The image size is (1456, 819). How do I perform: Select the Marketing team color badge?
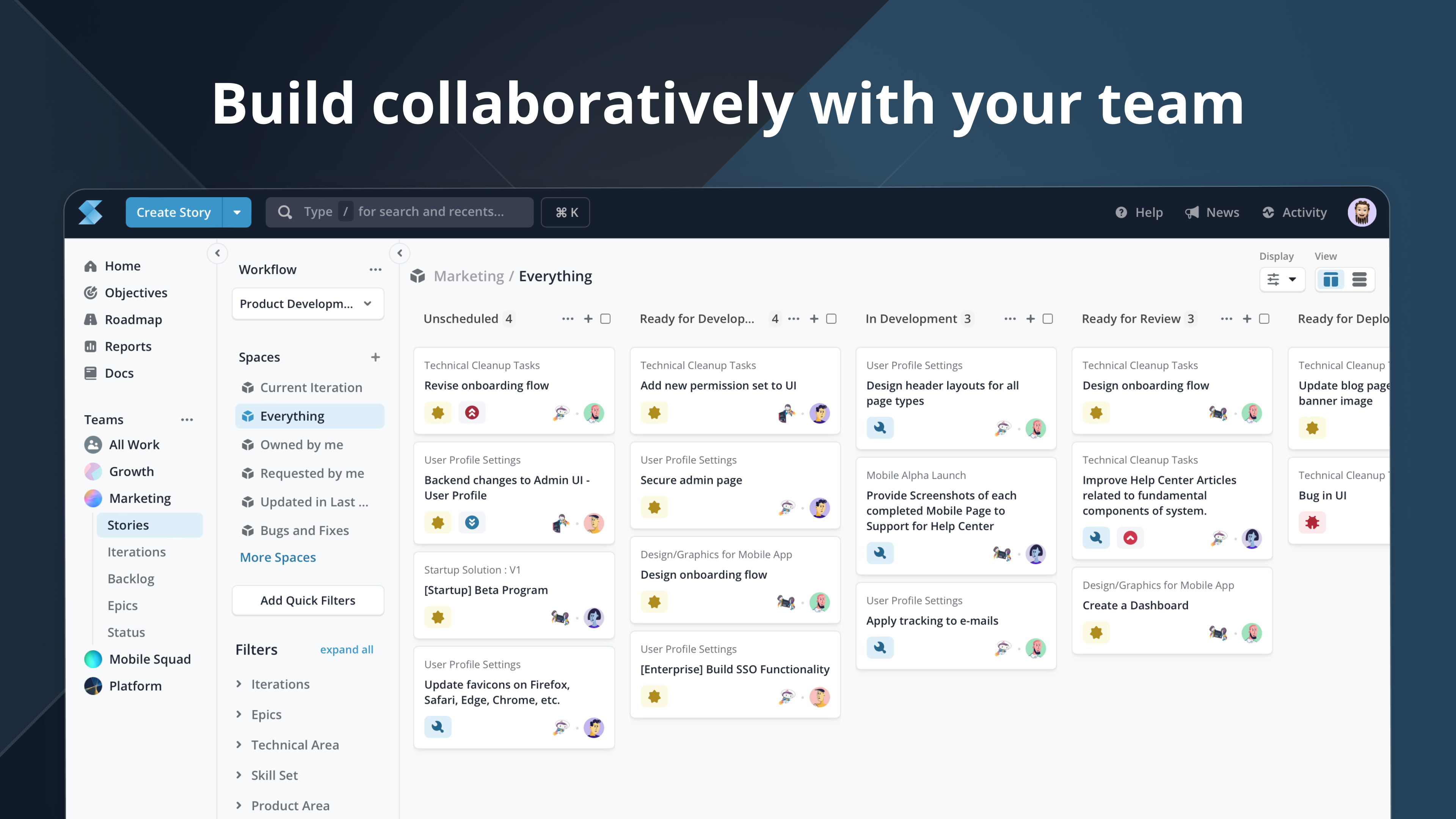93,499
